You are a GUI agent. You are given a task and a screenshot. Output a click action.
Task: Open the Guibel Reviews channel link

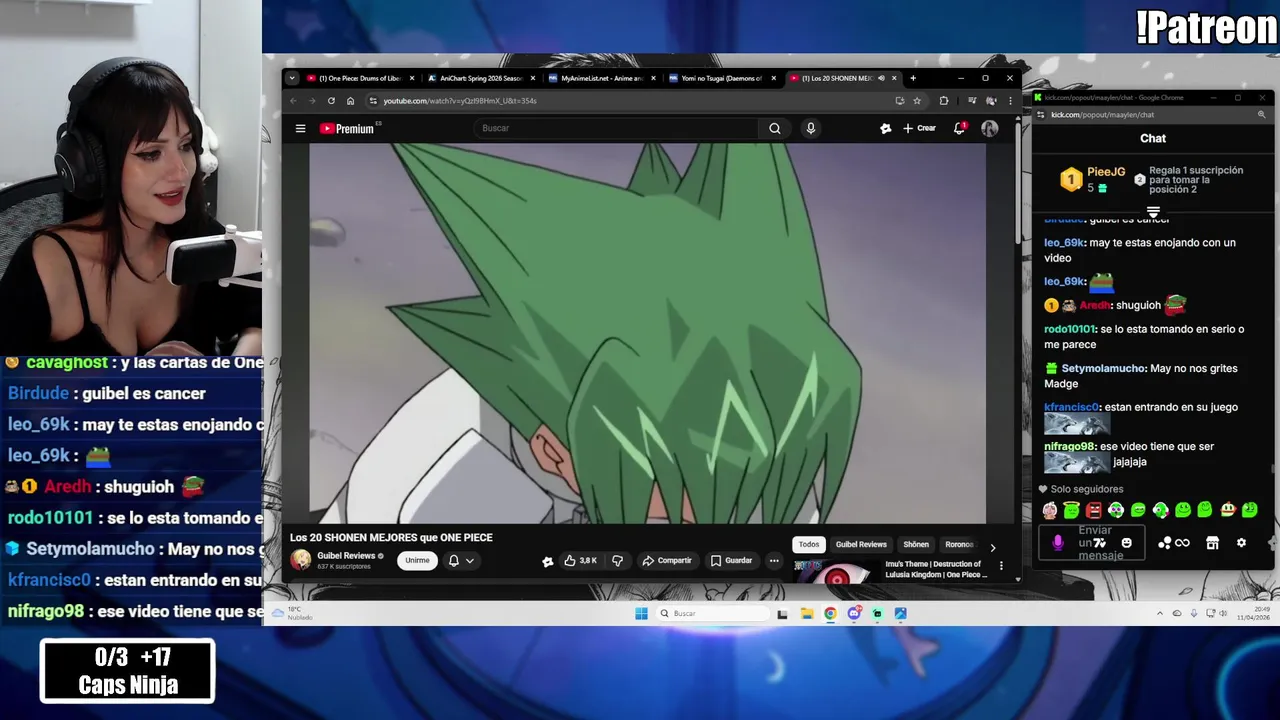(x=346, y=556)
